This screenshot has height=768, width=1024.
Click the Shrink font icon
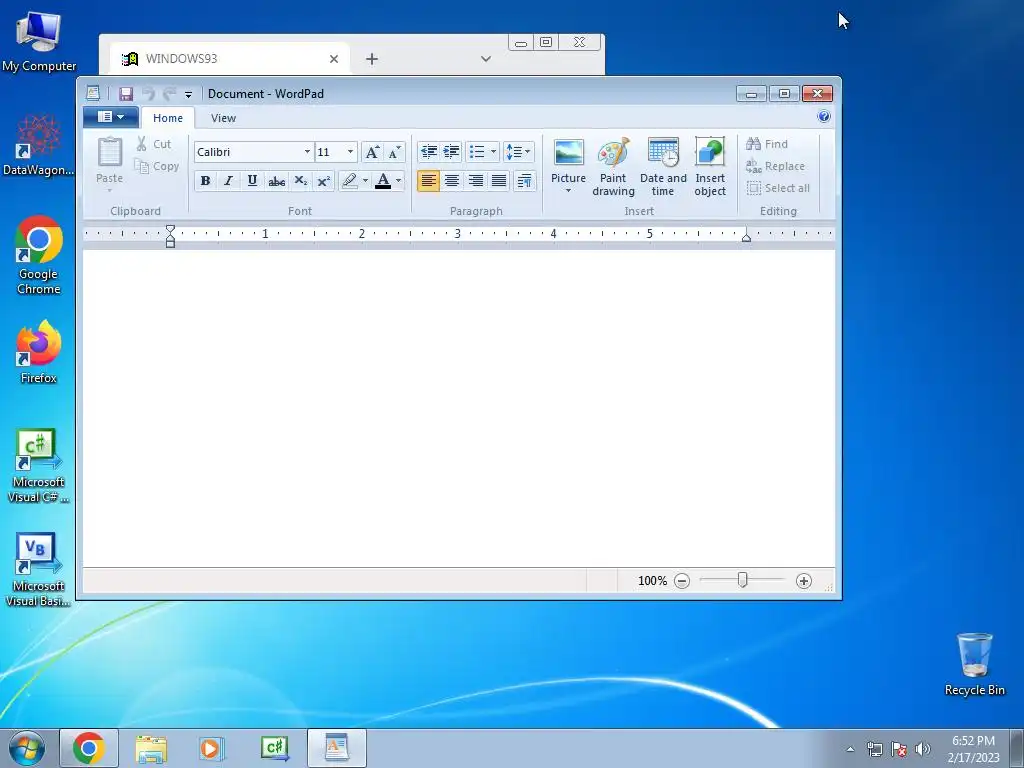(394, 152)
